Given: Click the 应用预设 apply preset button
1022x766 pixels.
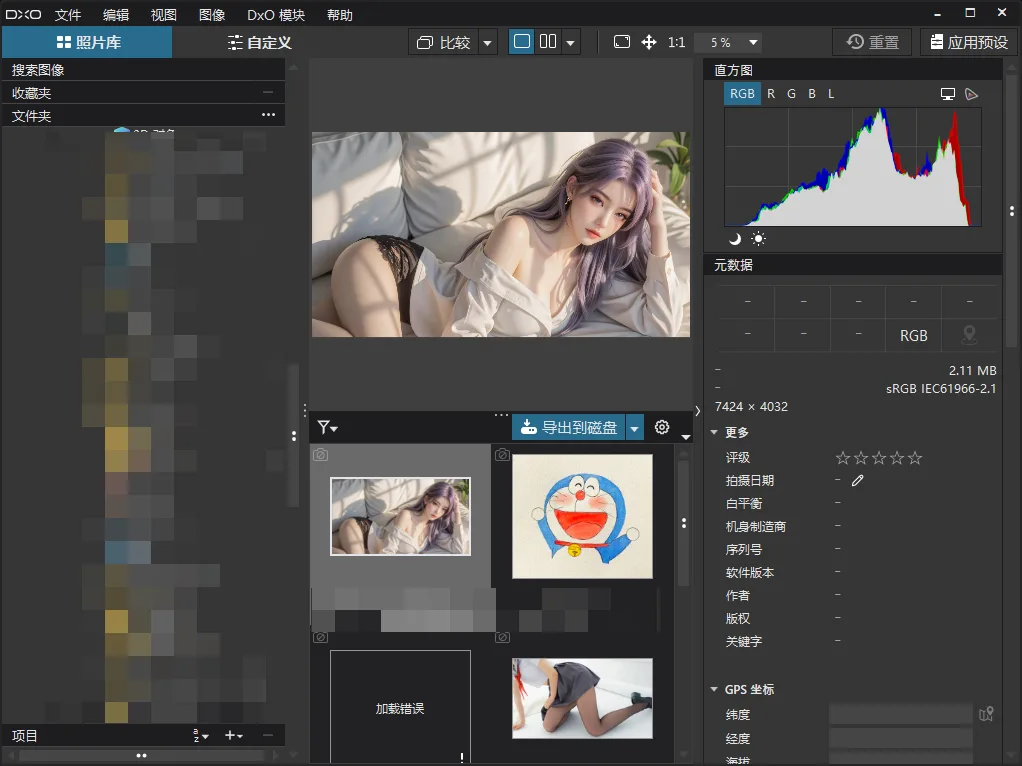Looking at the screenshot, I should (x=969, y=42).
